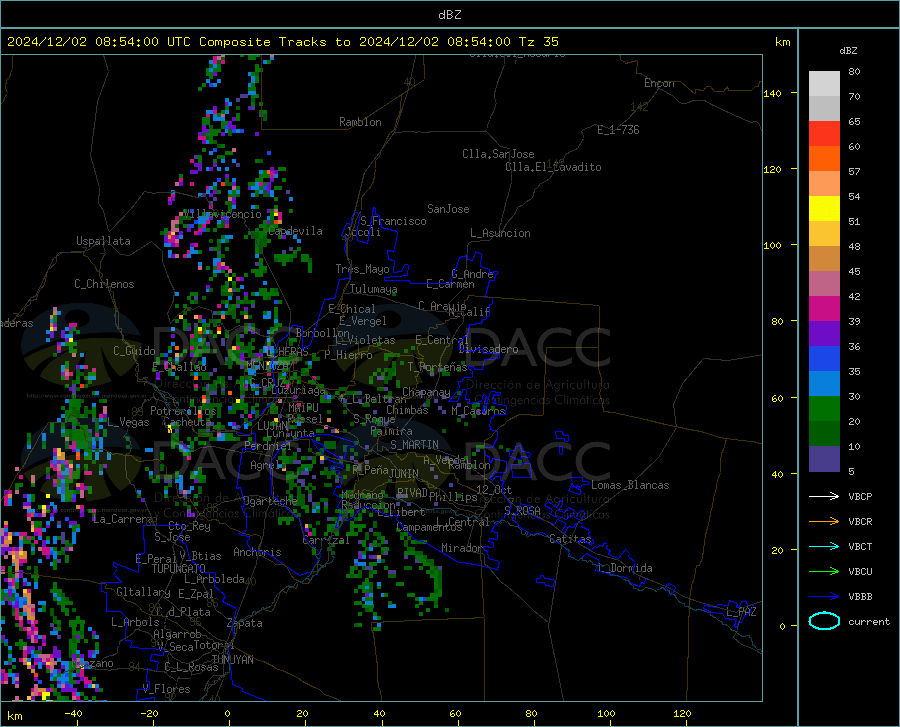Click the 'VBCP' legend label

click(x=860, y=497)
